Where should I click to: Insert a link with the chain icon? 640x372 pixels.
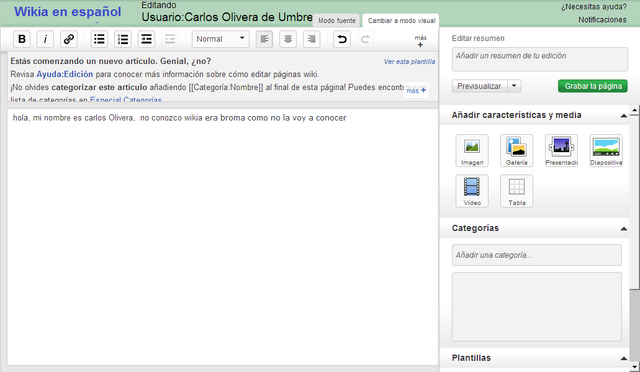click(69, 39)
